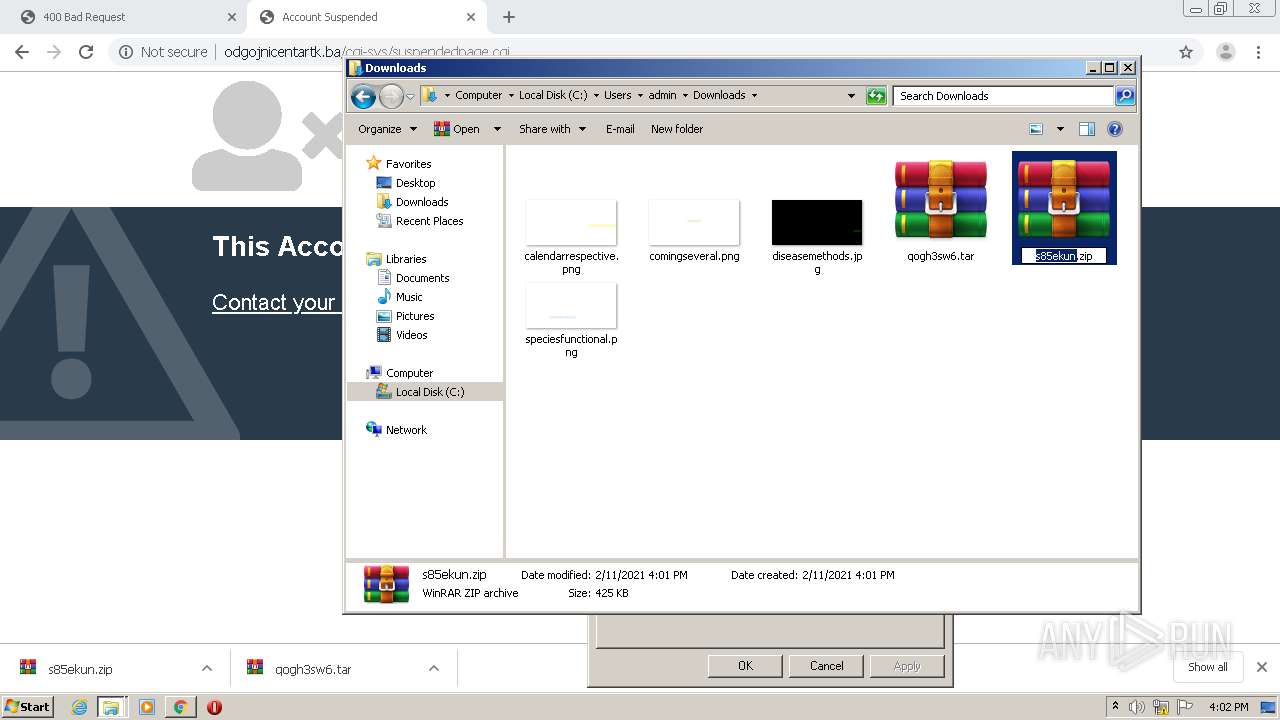Open the Share with menu
This screenshot has width=1280, height=720.
point(552,129)
